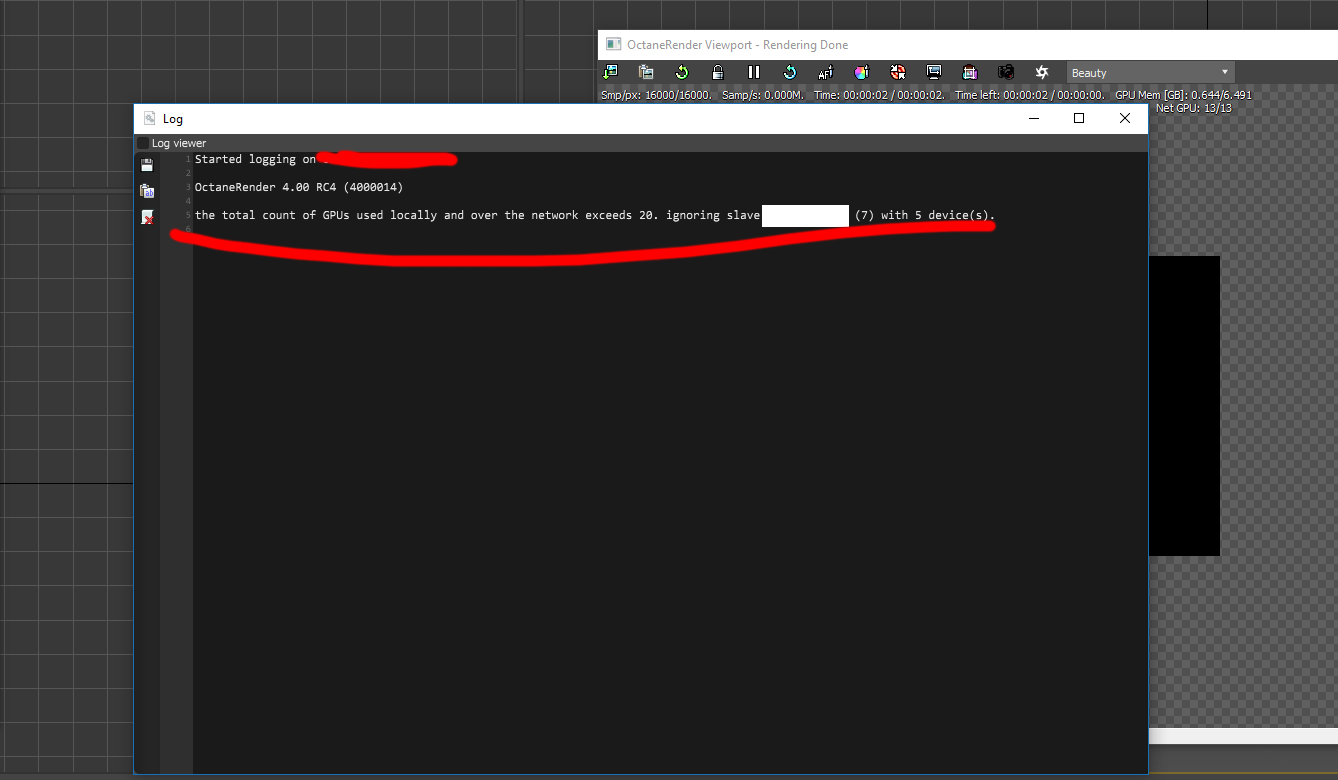Click the first OctaneRender toolbar icon with arrows

click(x=610, y=72)
